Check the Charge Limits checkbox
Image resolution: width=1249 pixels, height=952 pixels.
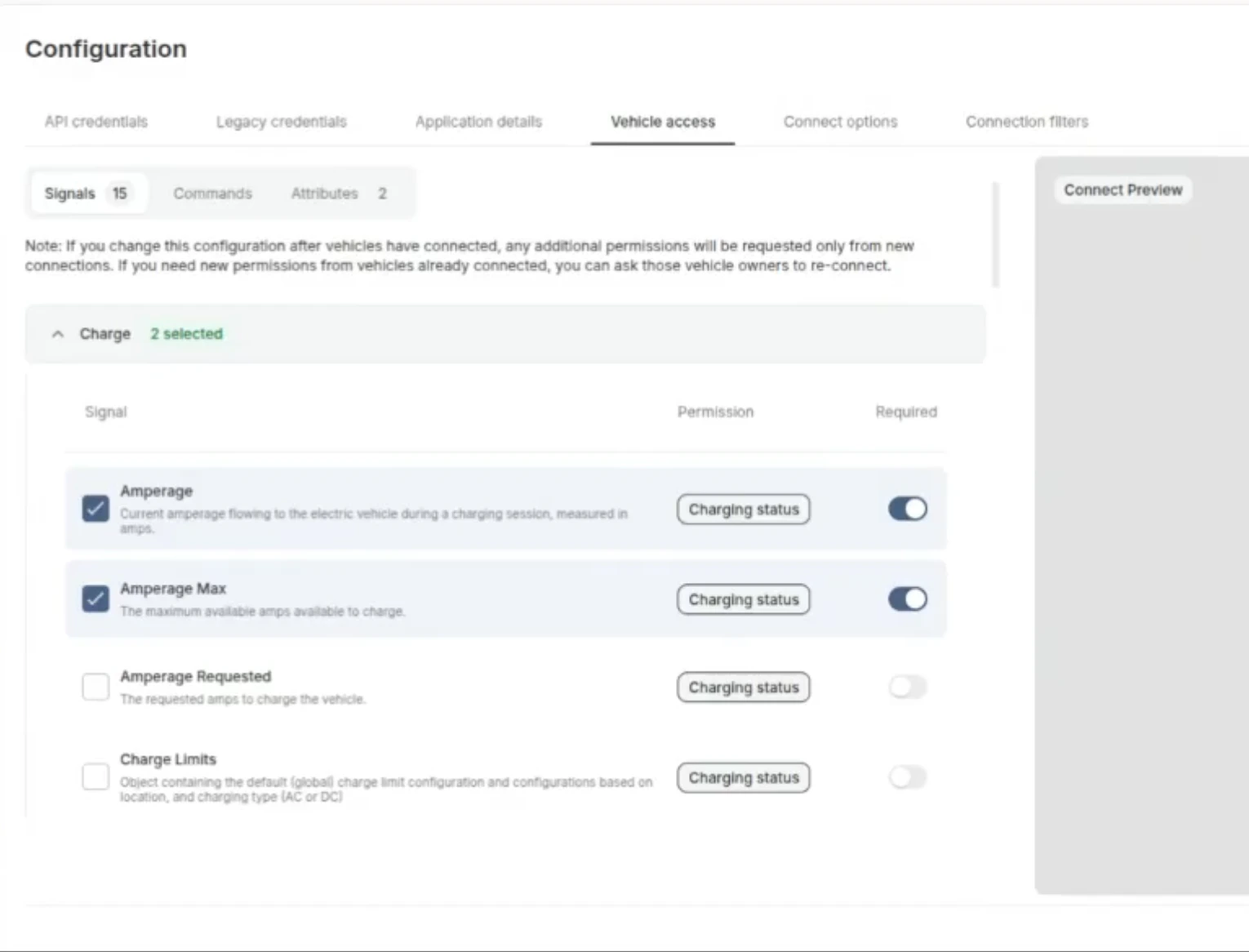[96, 776]
